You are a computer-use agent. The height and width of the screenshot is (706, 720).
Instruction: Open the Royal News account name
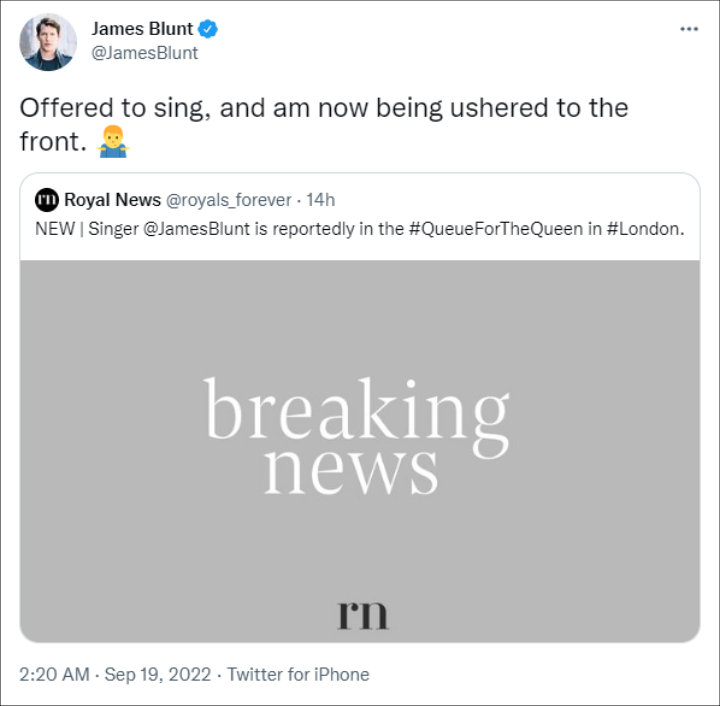click(112, 200)
